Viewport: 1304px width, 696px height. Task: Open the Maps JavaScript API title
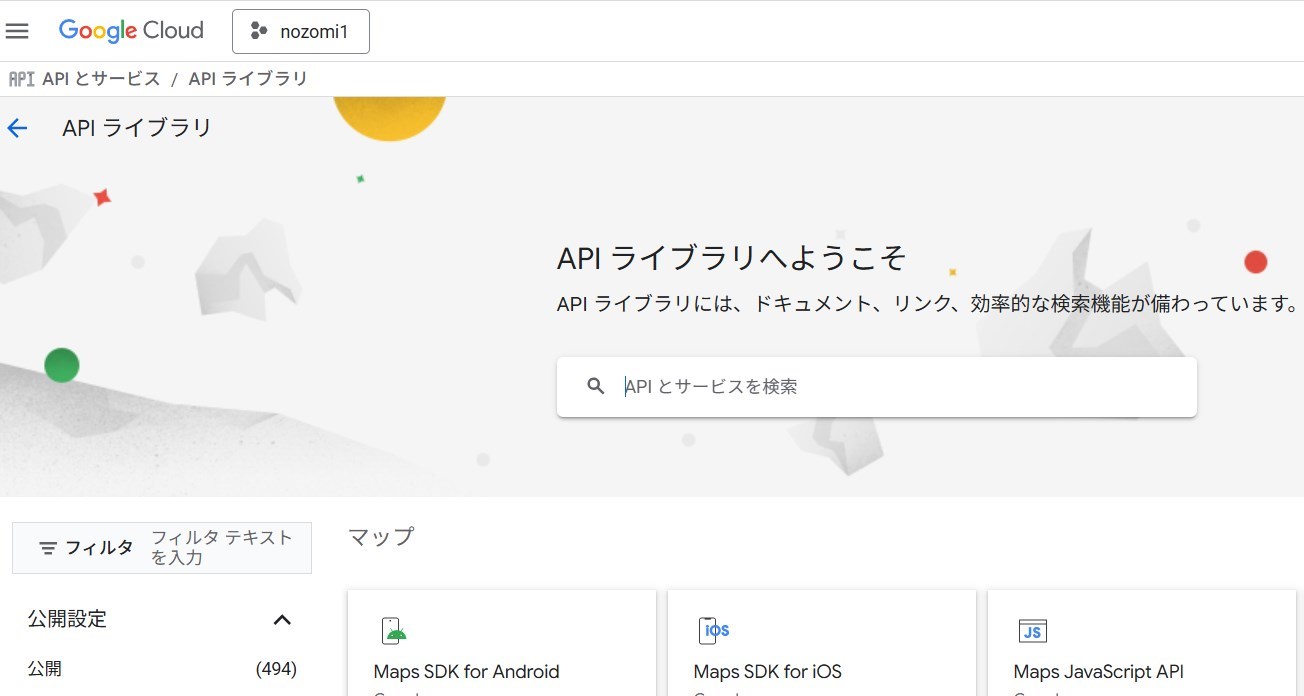point(1098,672)
